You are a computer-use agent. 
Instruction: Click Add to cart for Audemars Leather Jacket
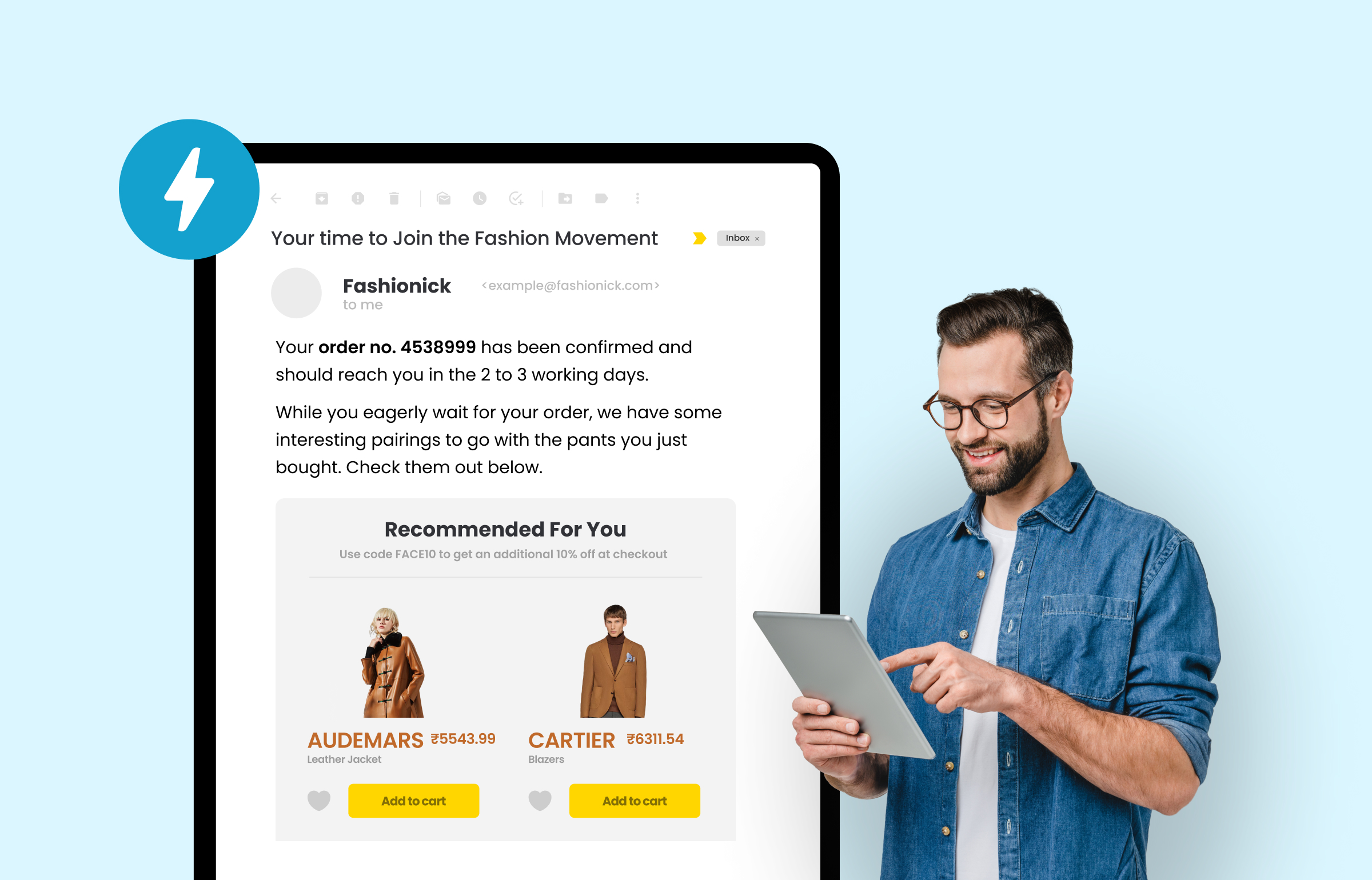click(414, 800)
